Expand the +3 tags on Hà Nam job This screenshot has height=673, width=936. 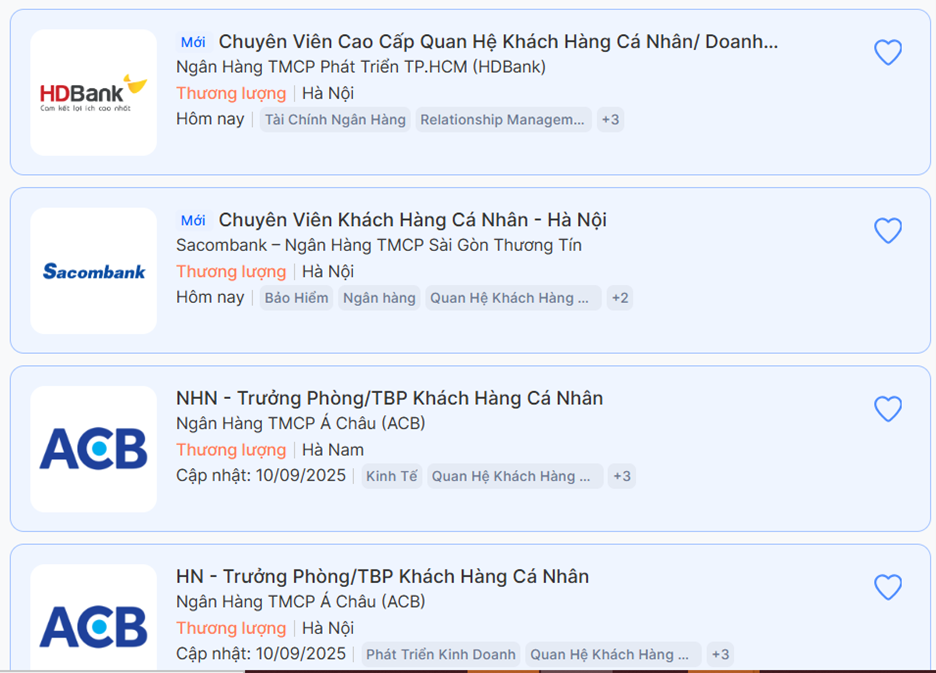point(622,477)
